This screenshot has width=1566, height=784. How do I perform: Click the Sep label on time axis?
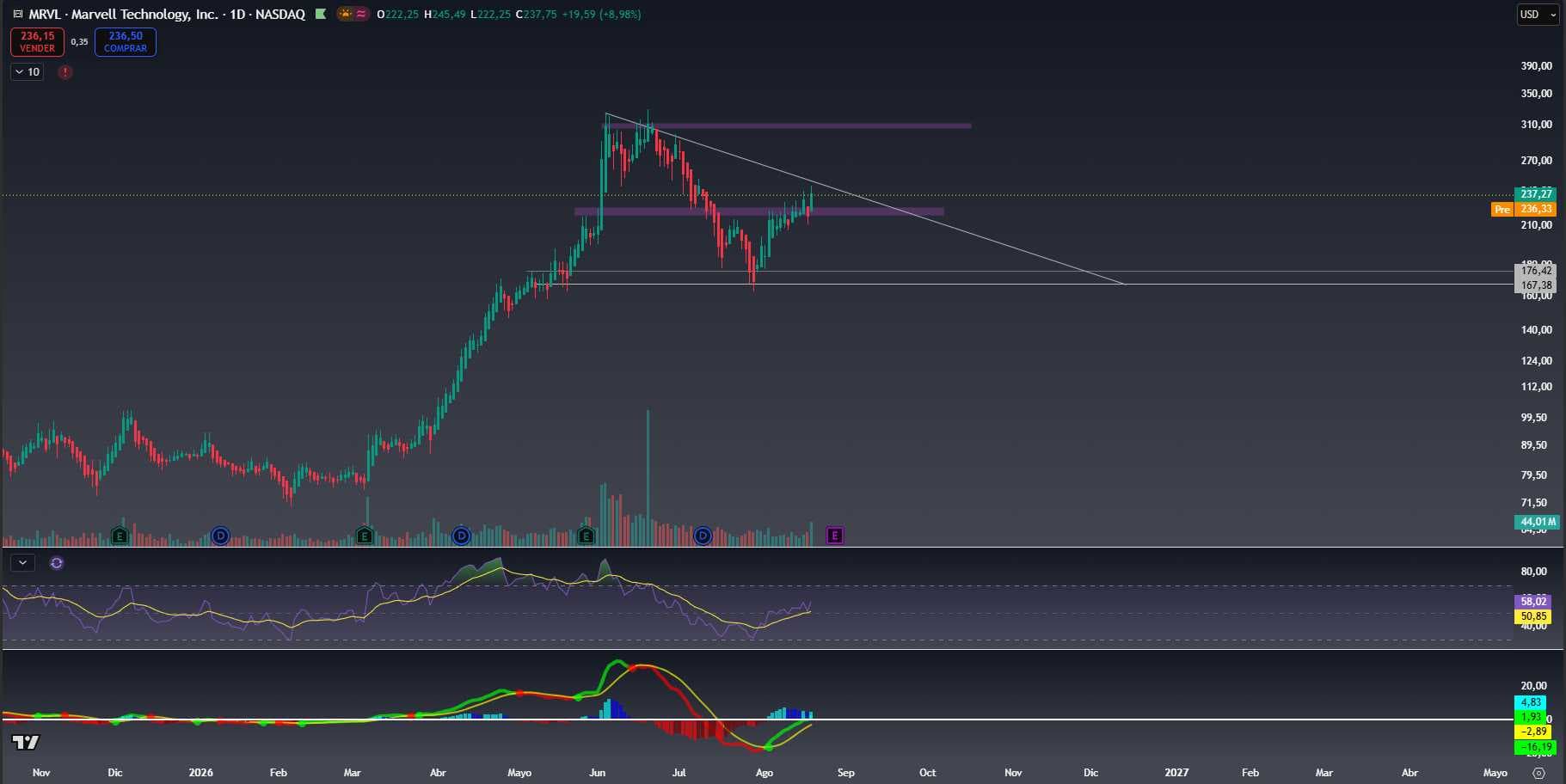(846, 773)
